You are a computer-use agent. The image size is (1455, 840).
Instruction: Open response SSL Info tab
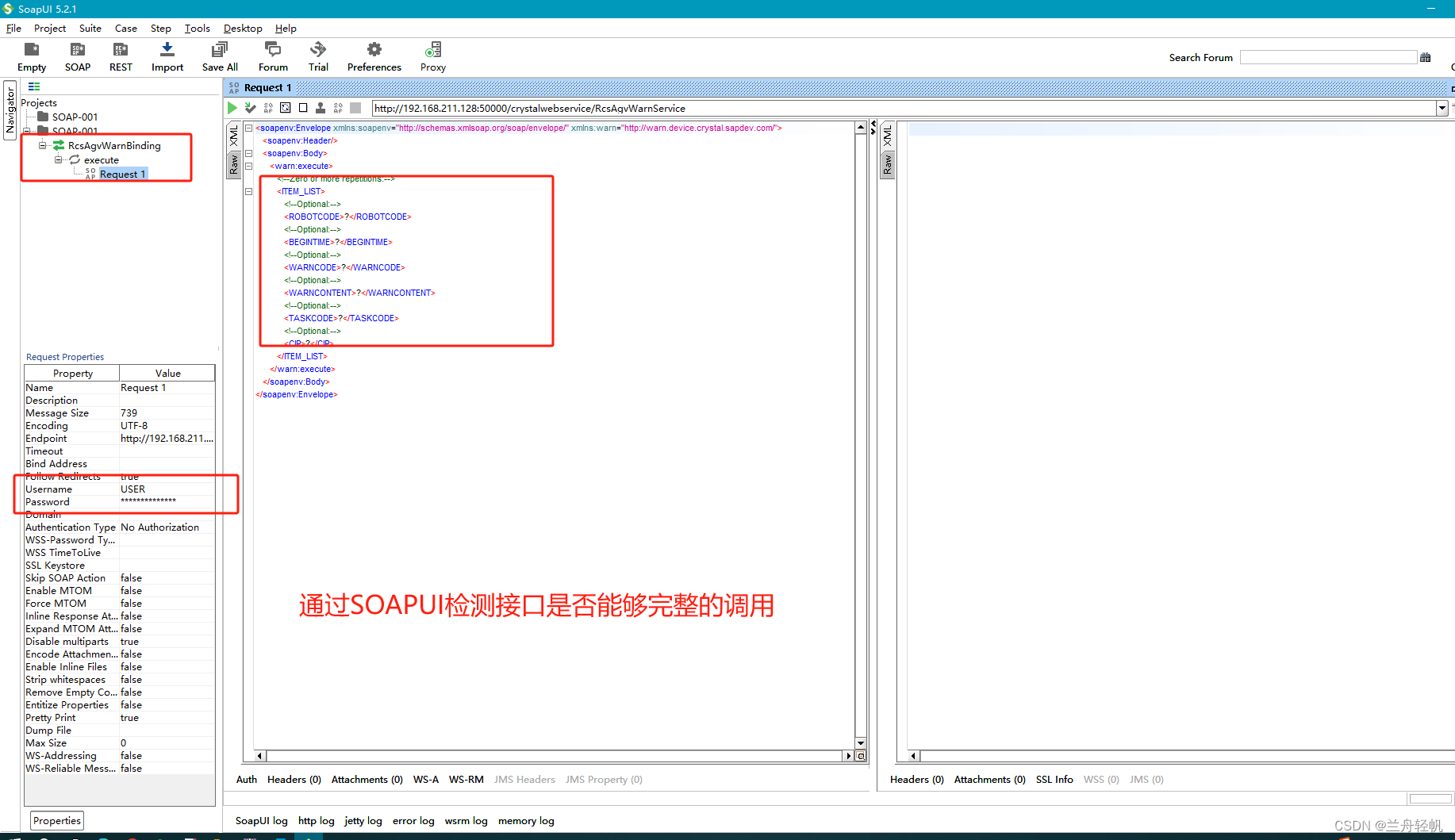[1054, 780]
